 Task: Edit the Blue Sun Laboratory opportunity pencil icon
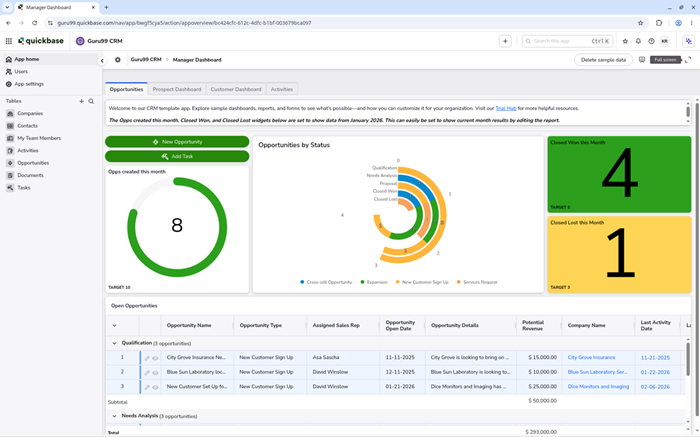[x=147, y=373]
